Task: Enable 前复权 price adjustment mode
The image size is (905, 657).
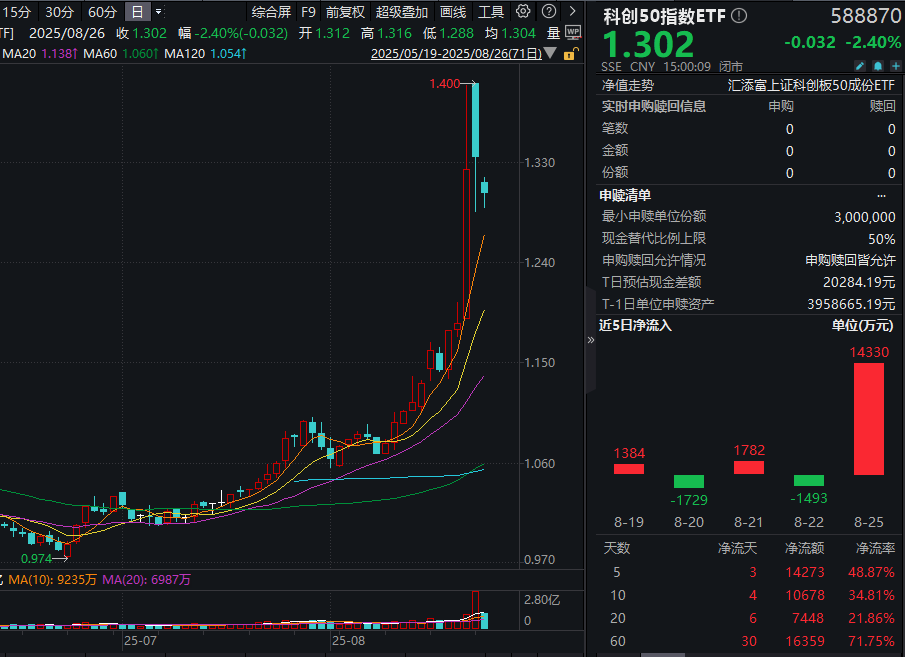Action: (x=344, y=12)
